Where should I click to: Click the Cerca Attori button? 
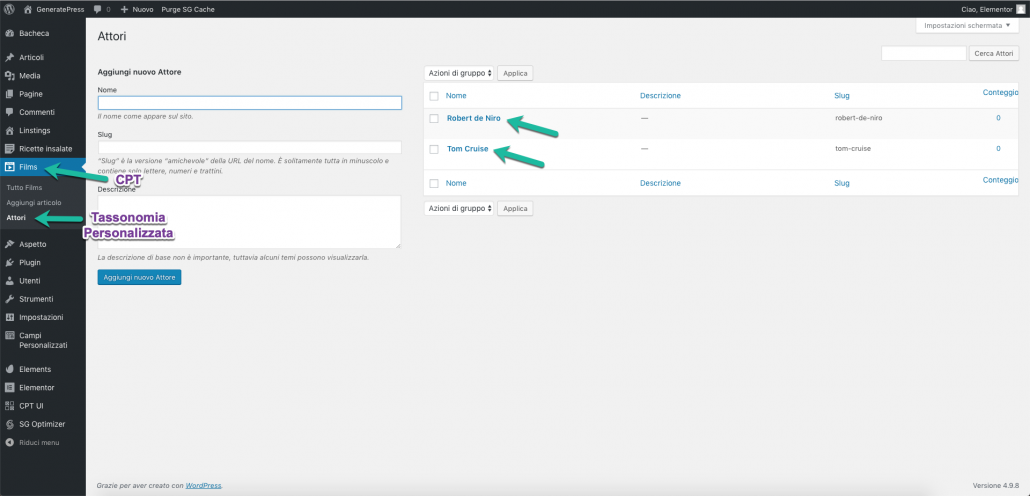click(x=994, y=53)
